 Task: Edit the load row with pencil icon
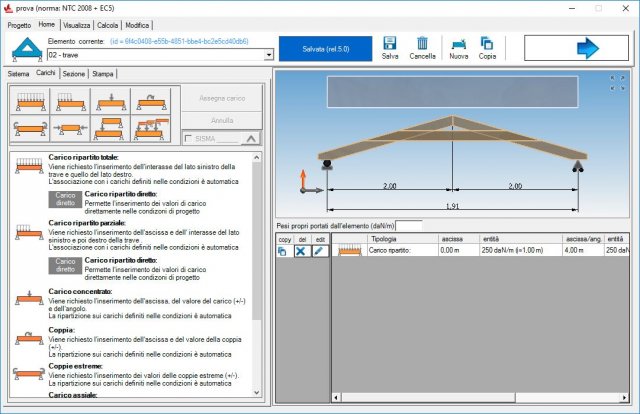click(319, 251)
